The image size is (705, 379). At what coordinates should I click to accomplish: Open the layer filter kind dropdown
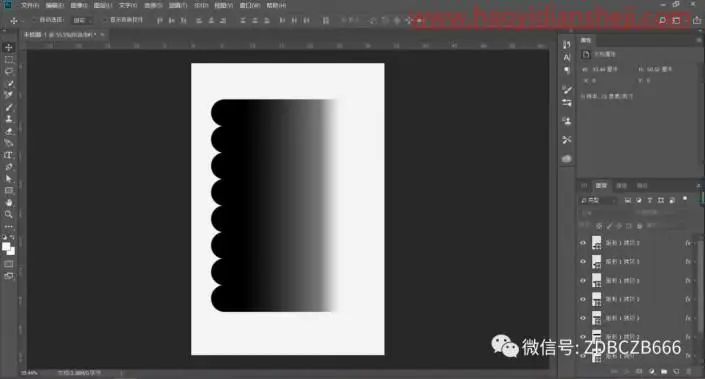pos(598,200)
